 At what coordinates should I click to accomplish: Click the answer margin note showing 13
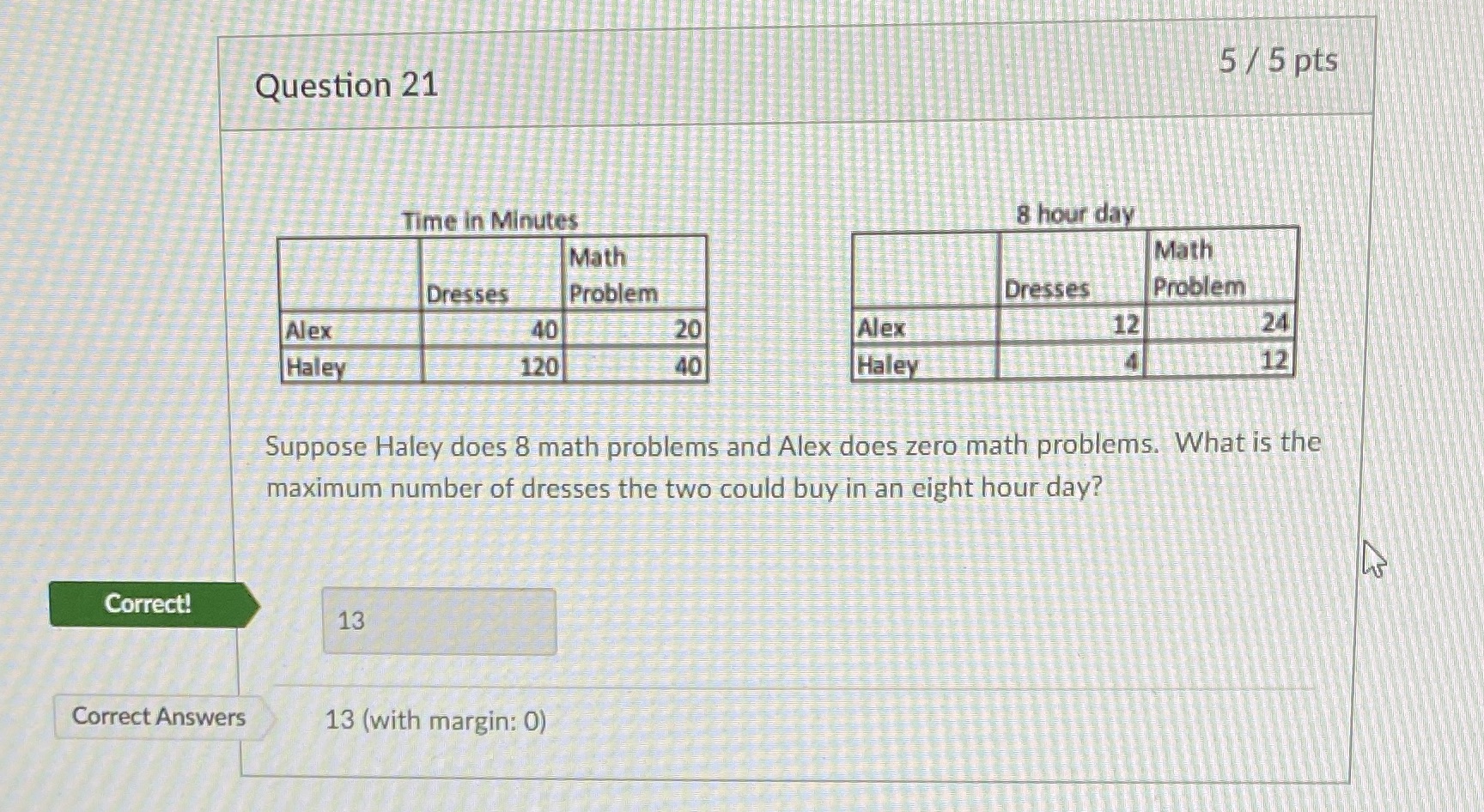click(434, 719)
